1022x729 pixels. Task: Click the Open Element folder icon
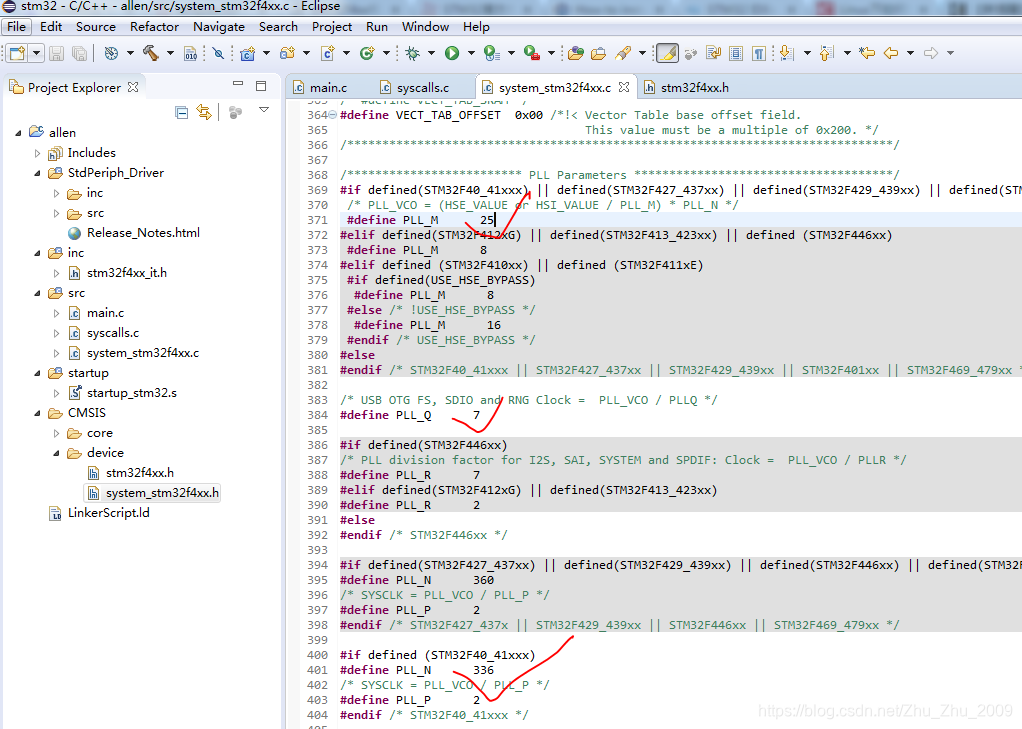(x=576, y=53)
